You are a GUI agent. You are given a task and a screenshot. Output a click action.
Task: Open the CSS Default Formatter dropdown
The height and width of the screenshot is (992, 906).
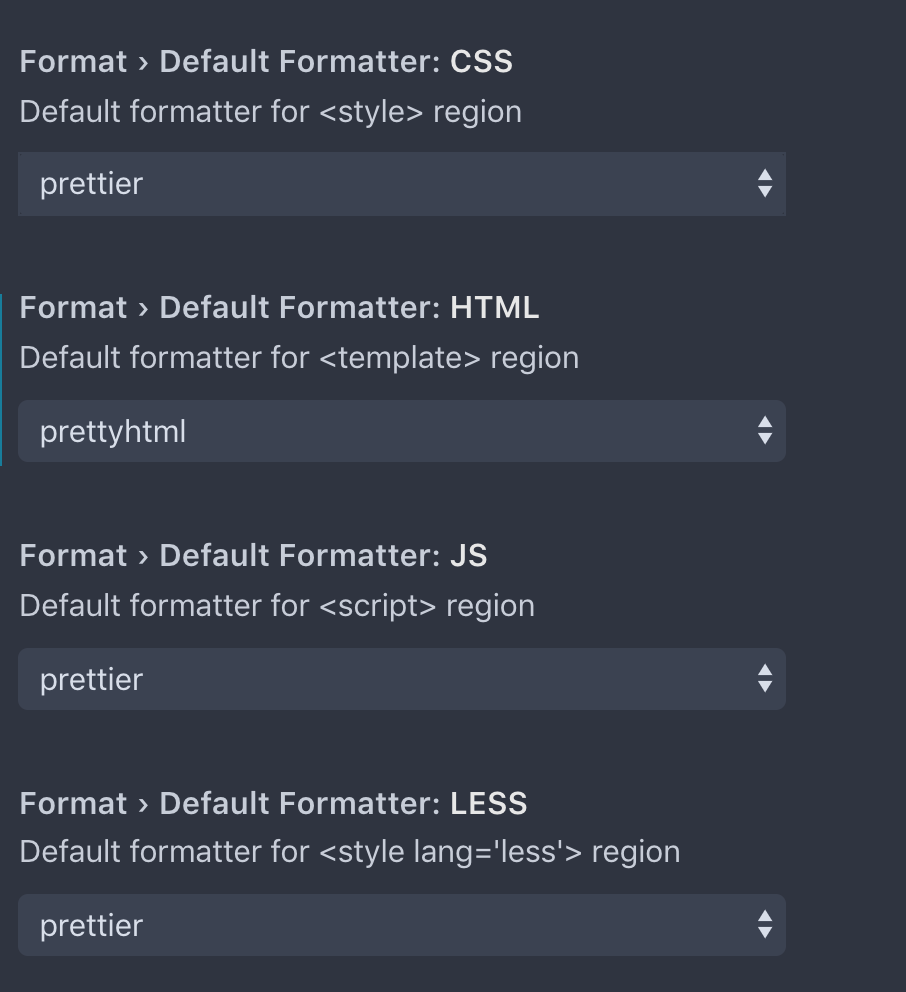[400, 184]
